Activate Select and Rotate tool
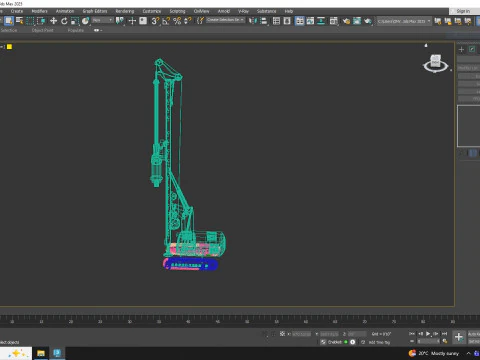Image resolution: width=480 pixels, height=360 pixels. coord(64,21)
